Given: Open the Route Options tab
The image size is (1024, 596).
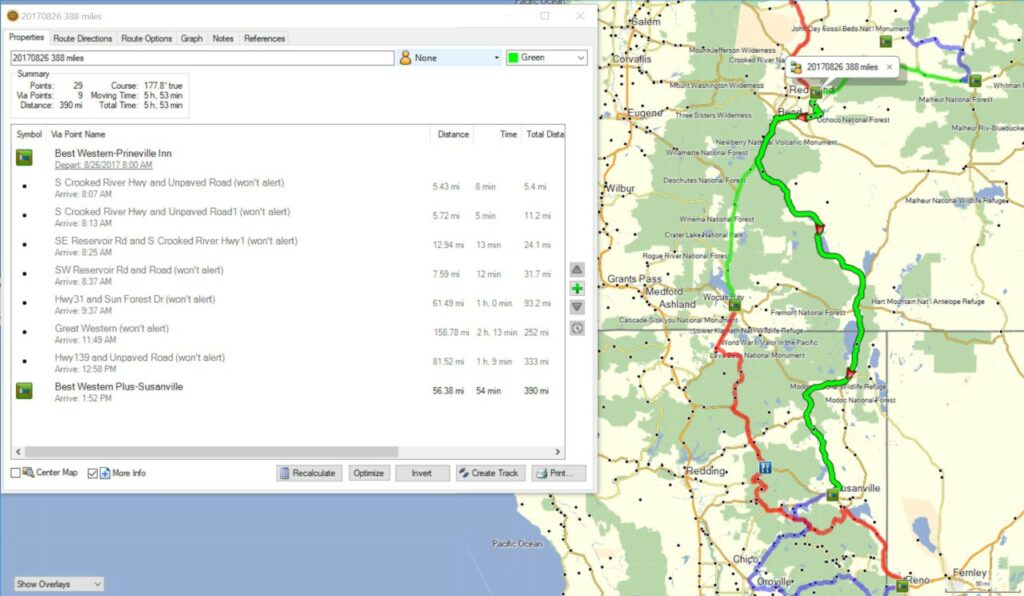Looking at the screenshot, I should tap(146, 39).
